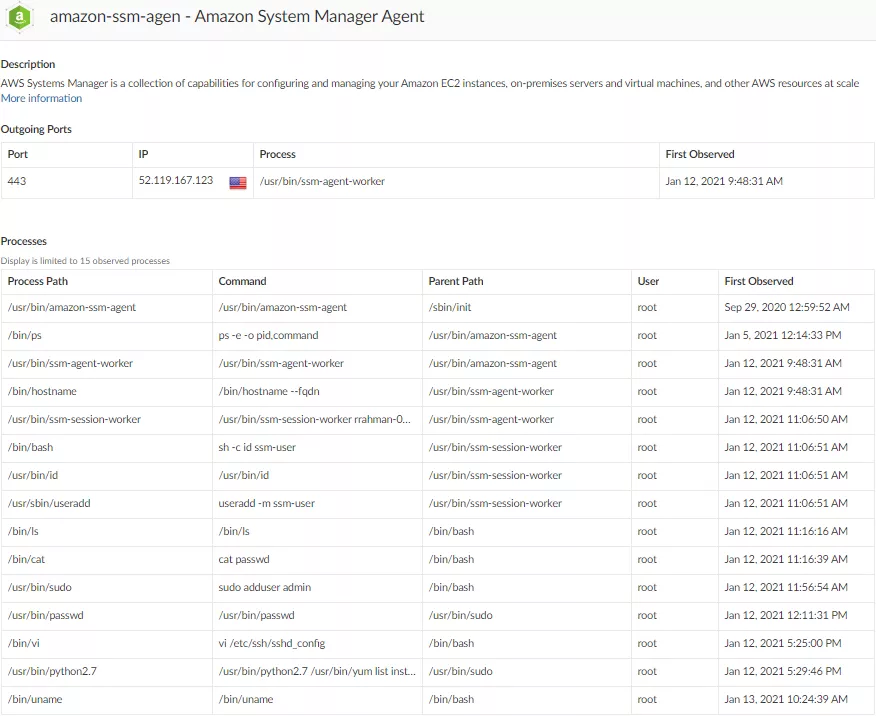Image resolution: width=876 pixels, height=716 pixels.
Task: Click the truncated ssm-session-worker rrahman command
Action: 315,419
